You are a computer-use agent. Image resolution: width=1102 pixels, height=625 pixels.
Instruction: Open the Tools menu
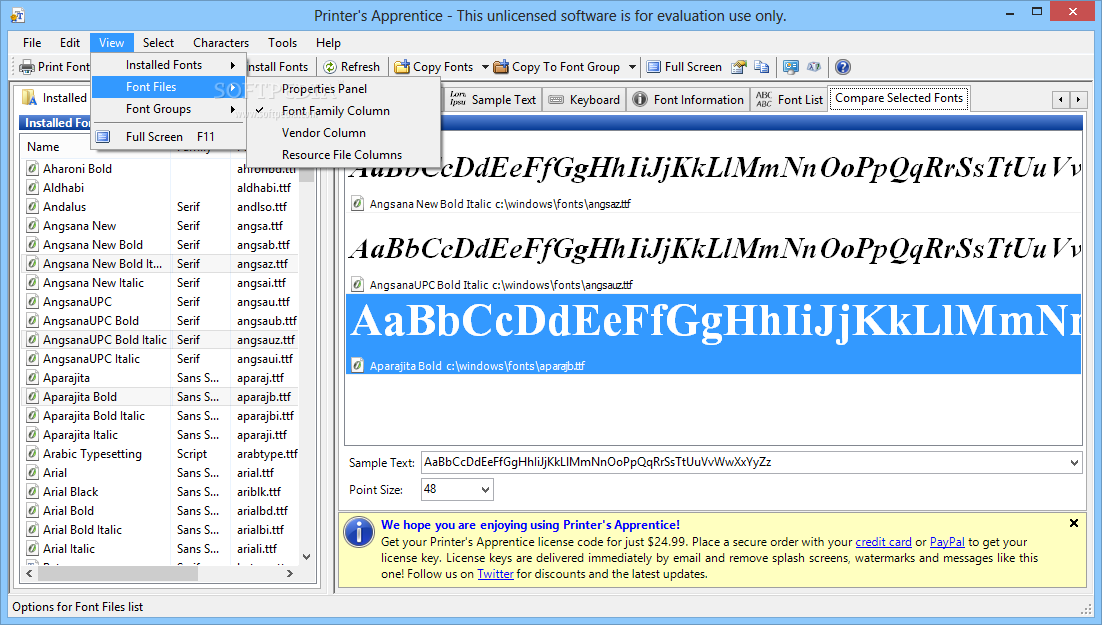coord(283,43)
